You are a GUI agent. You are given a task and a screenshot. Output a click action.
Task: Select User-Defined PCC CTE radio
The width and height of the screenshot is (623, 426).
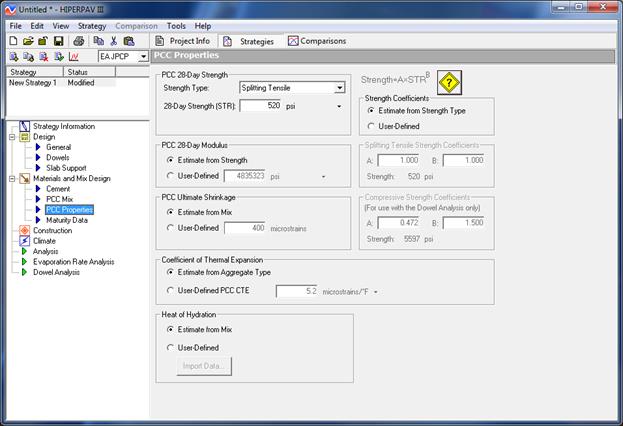click(x=170, y=290)
